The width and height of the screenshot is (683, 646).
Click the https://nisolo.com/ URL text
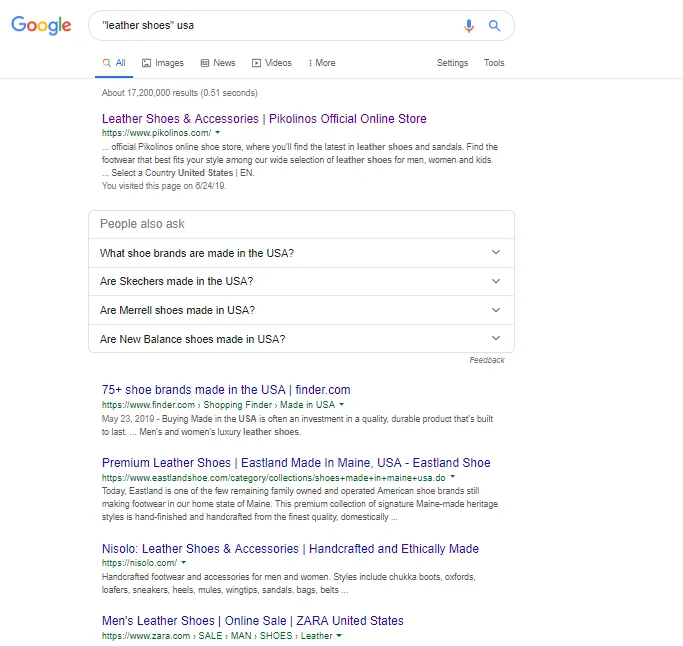click(x=139, y=563)
